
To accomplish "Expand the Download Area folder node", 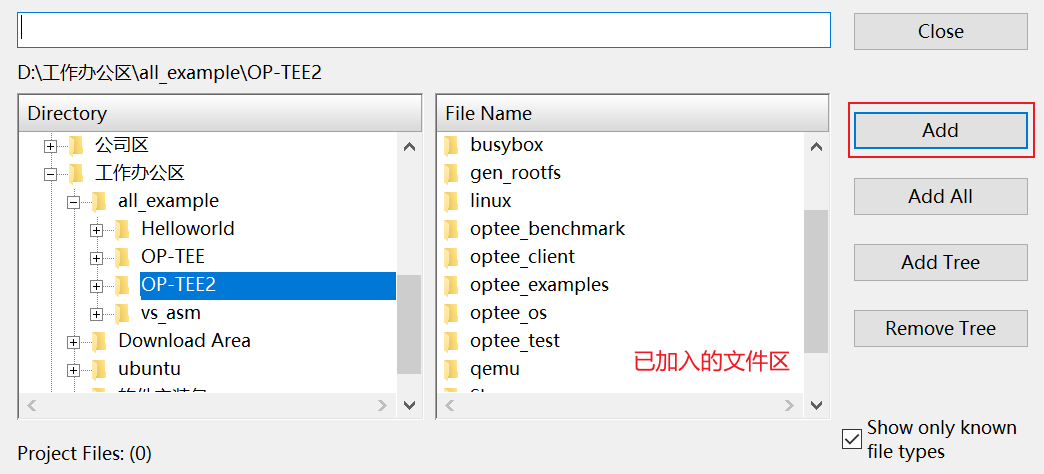I will 73,342.
